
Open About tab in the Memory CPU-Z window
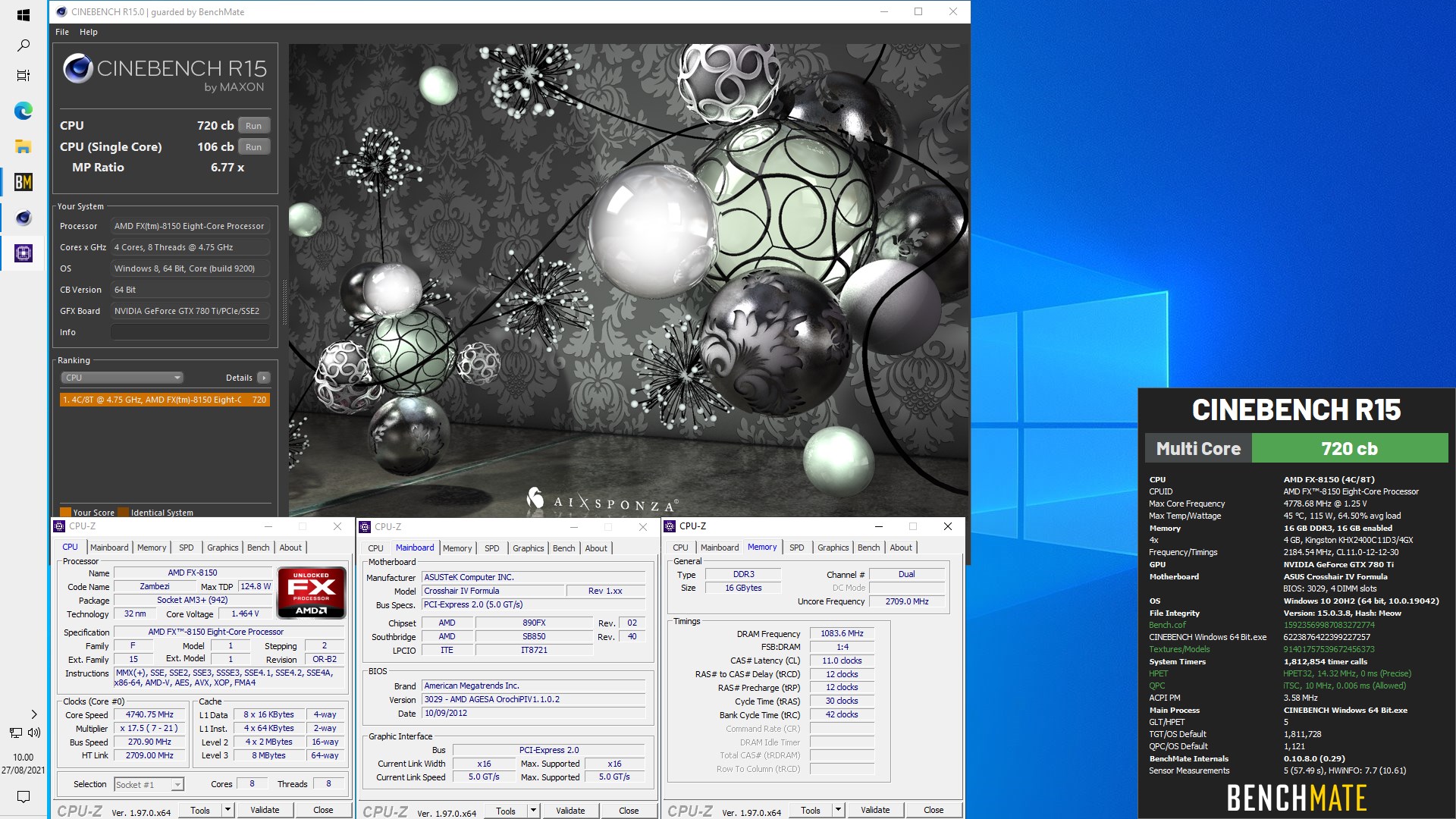coord(901,548)
